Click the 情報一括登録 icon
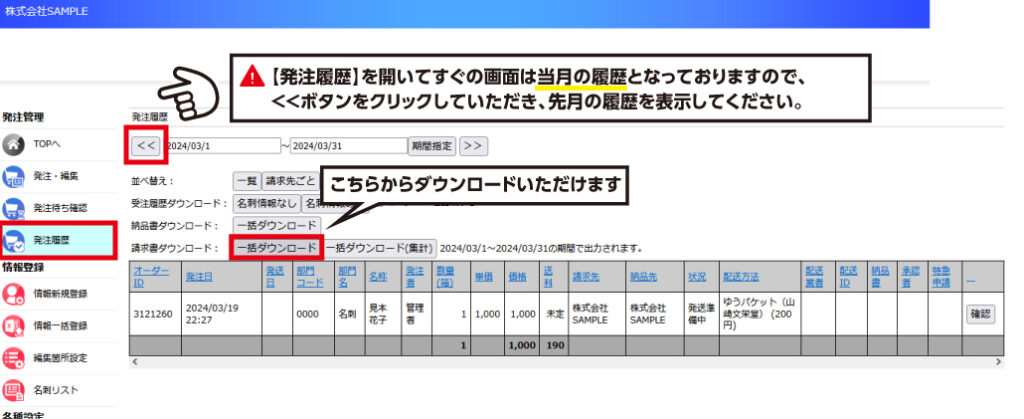1024x419 pixels. click(14, 326)
